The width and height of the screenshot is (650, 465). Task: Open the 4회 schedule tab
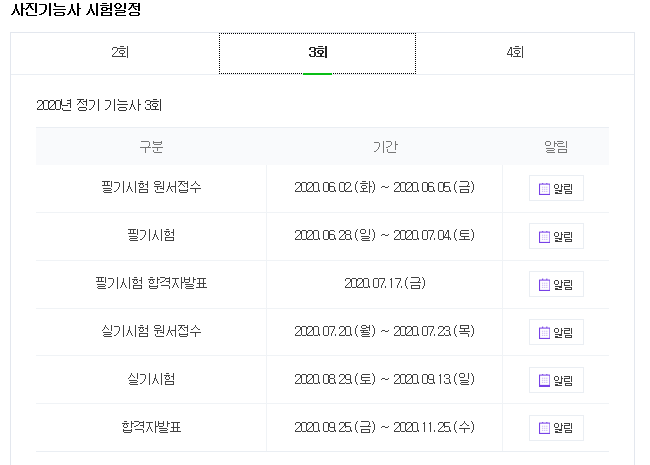coord(515,53)
